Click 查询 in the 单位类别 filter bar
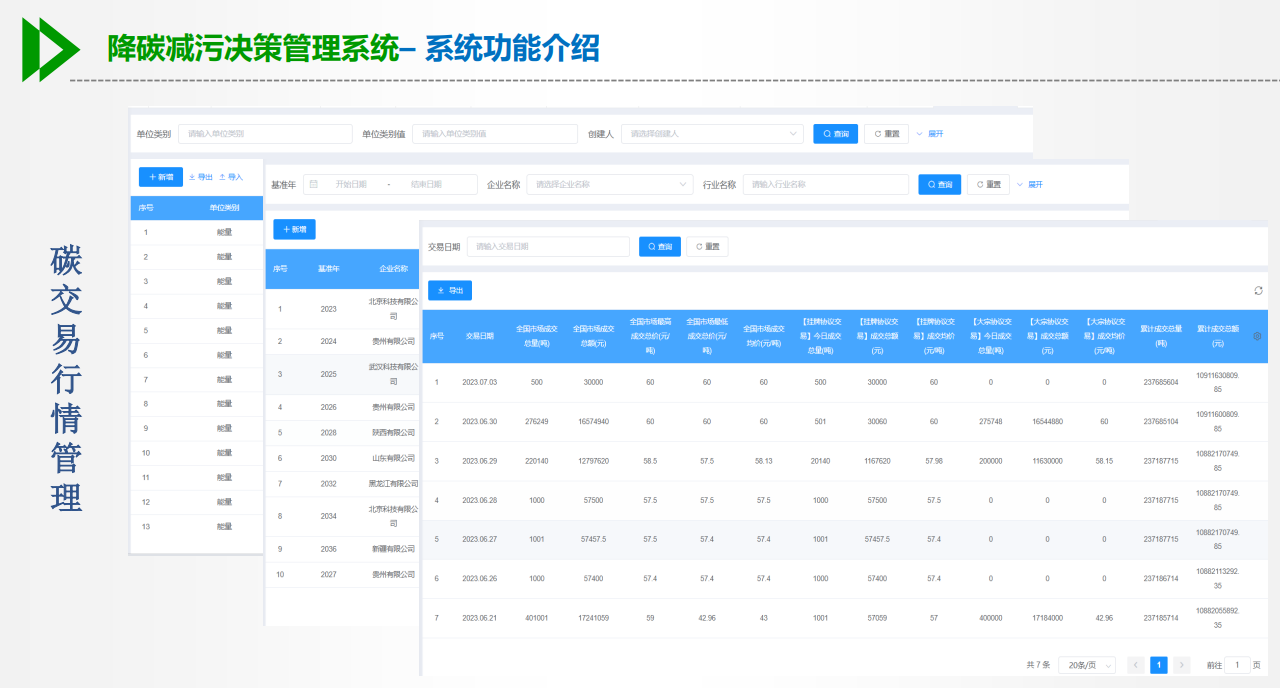Viewport: 1280px width, 688px height. coord(835,133)
